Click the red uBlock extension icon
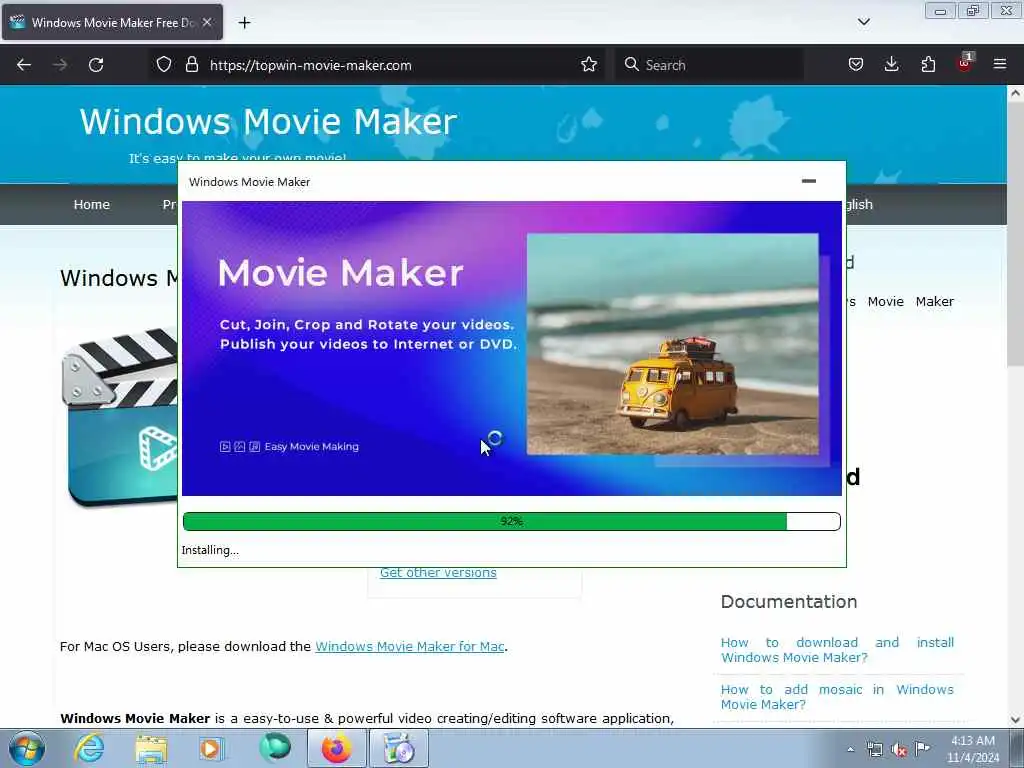The image size is (1024, 768). point(964,63)
